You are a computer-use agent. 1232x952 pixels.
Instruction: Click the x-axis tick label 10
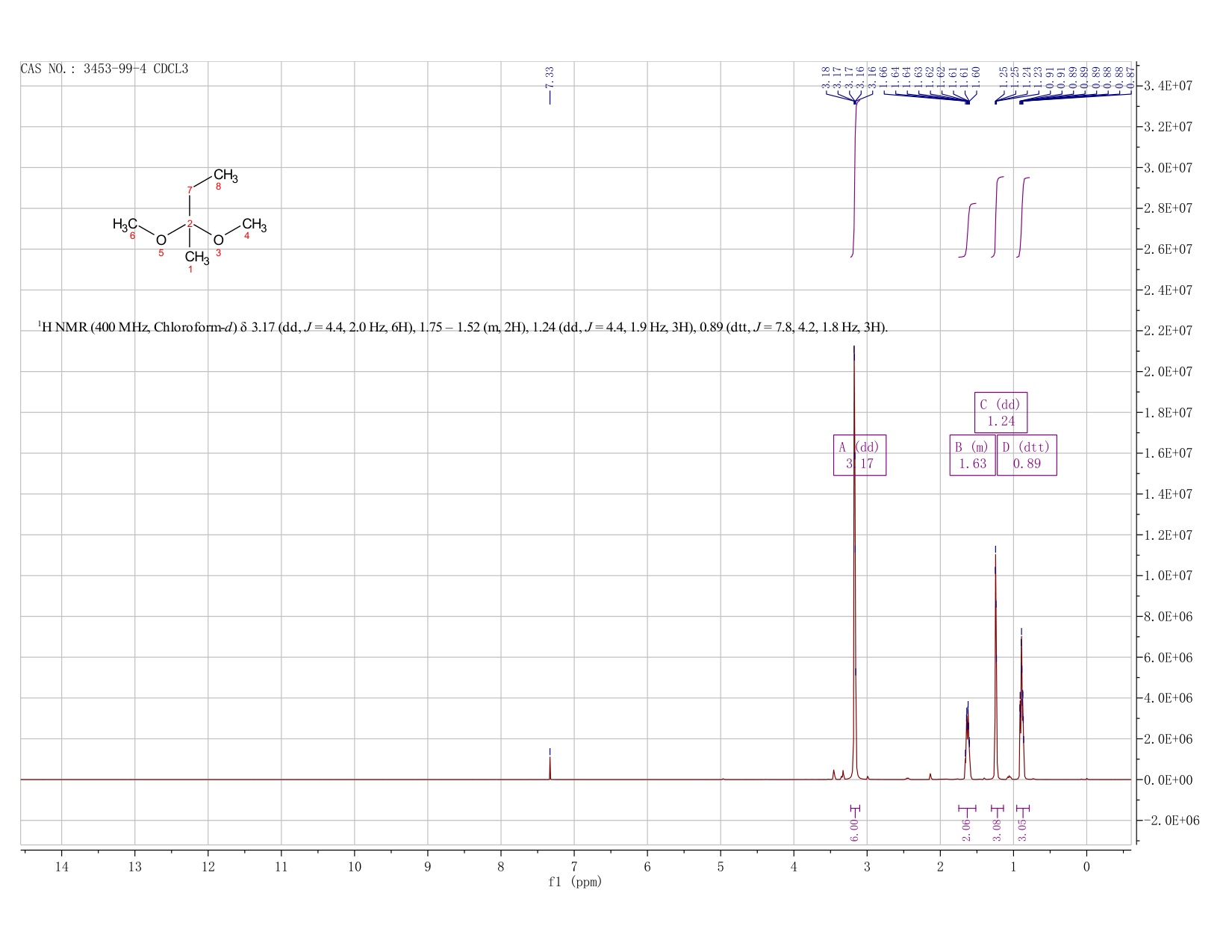coord(355,866)
